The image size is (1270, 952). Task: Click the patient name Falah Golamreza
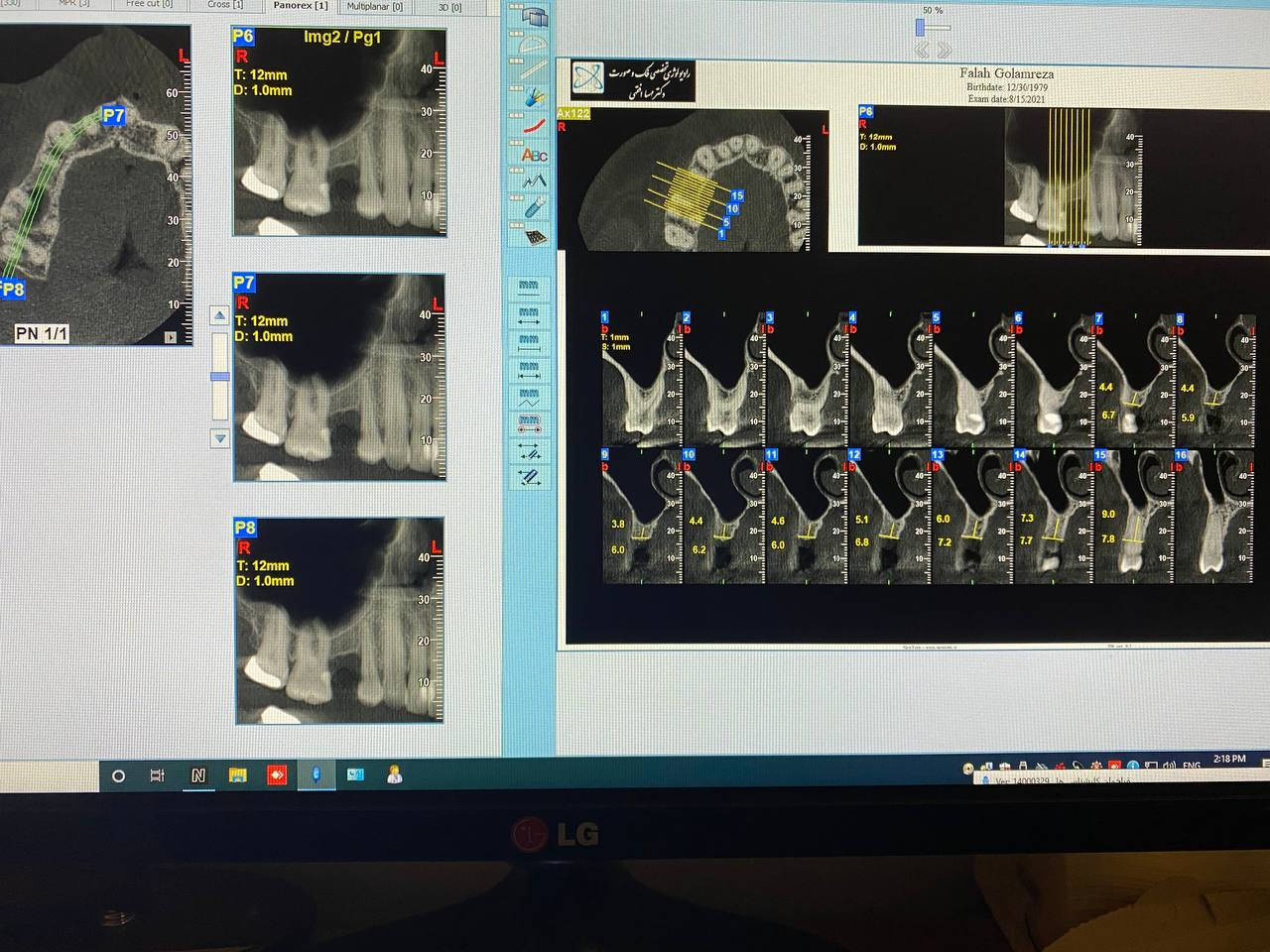point(1006,73)
